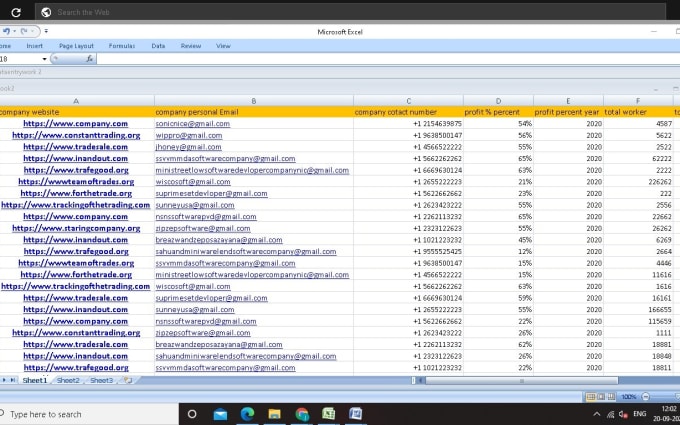Click the next sheet navigation arrow
This screenshot has height=425, width=680.
4,380
